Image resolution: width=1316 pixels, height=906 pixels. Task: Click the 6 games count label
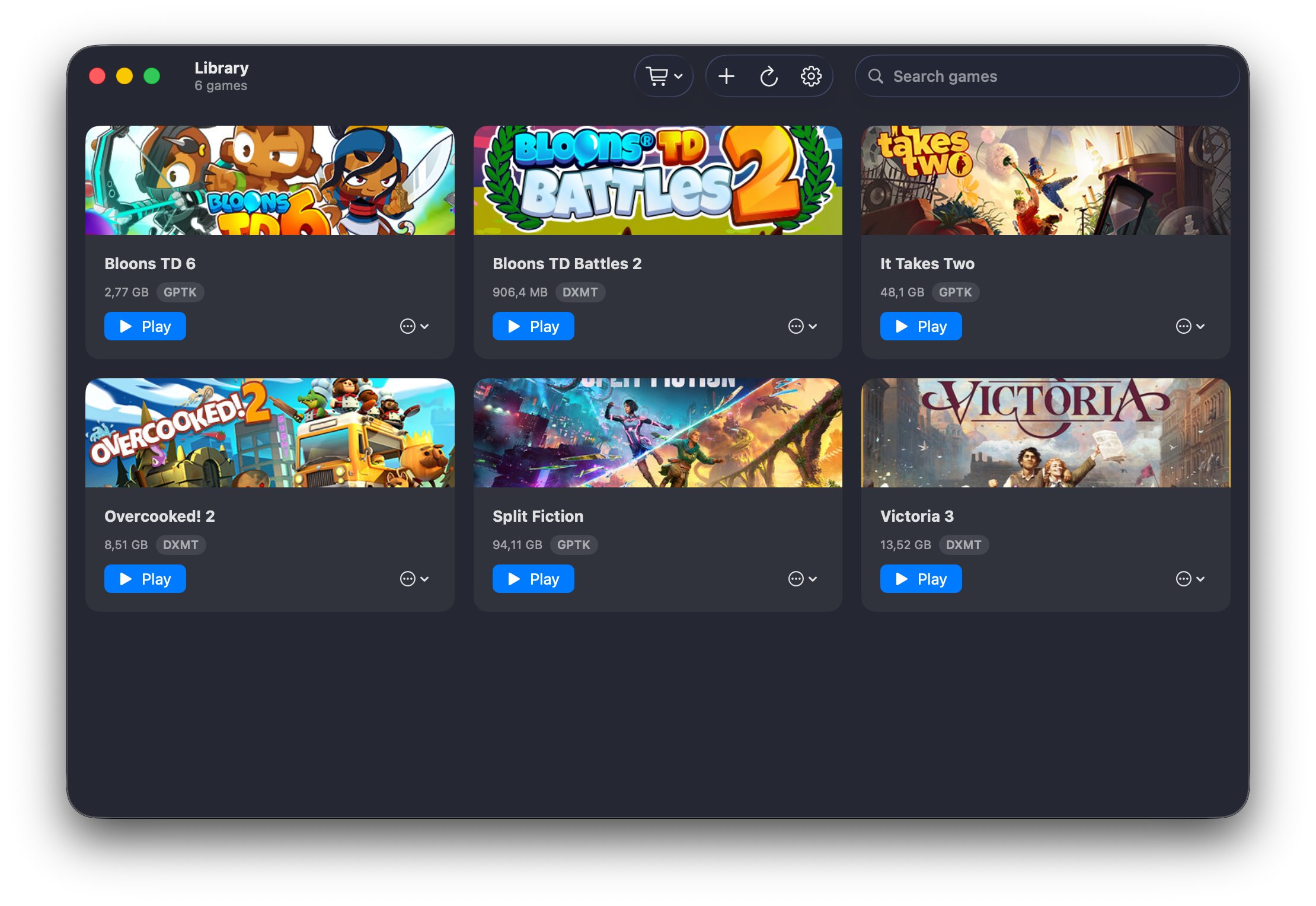pos(221,86)
